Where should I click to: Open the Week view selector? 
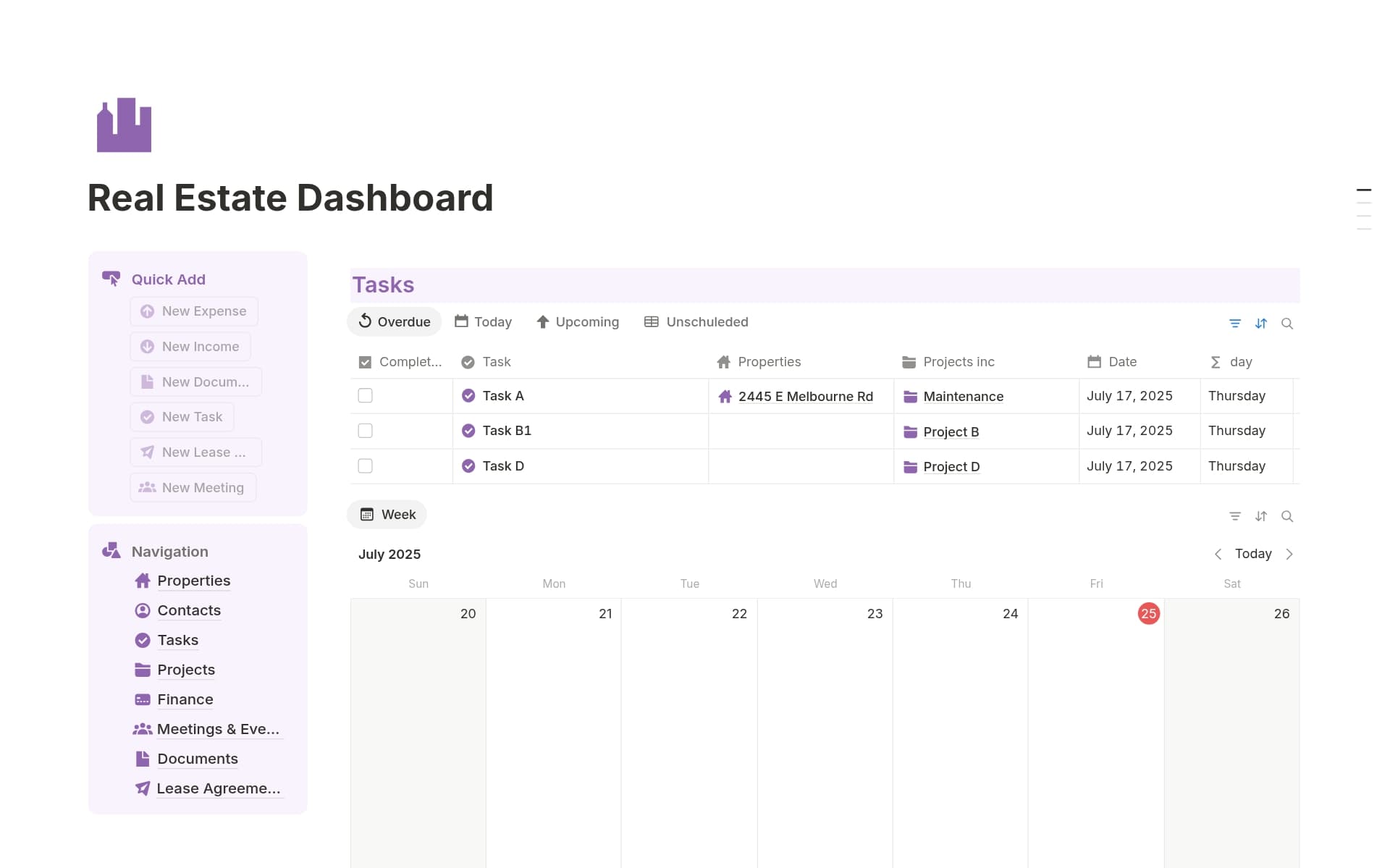coord(387,514)
